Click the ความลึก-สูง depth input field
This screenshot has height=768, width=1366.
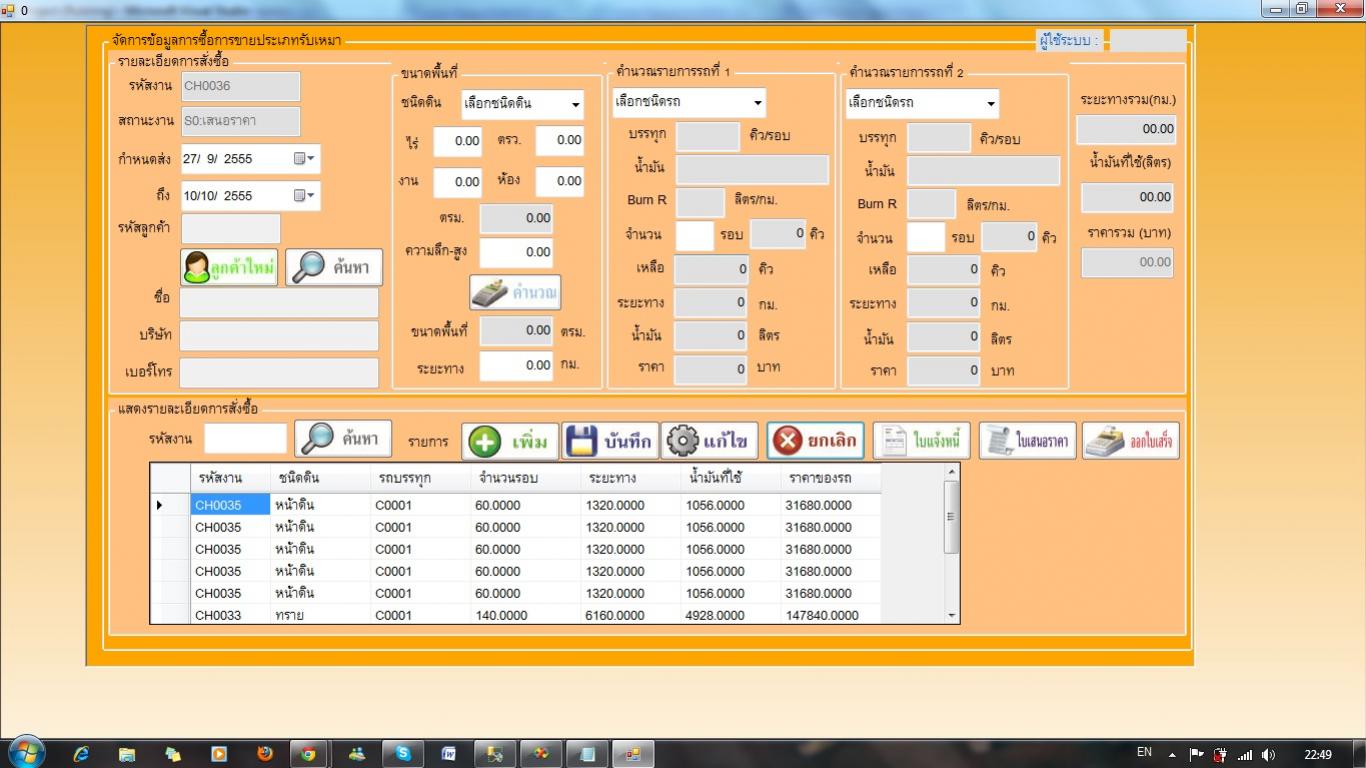tap(516, 252)
